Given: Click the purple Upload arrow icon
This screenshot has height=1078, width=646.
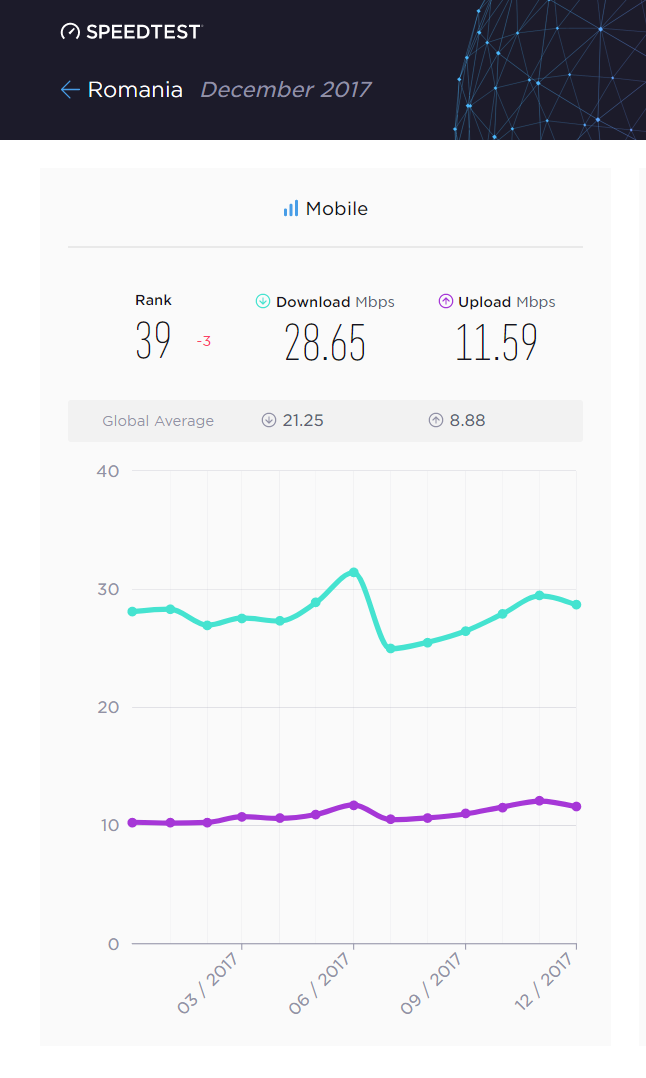Looking at the screenshot, I should coord(446,301).
